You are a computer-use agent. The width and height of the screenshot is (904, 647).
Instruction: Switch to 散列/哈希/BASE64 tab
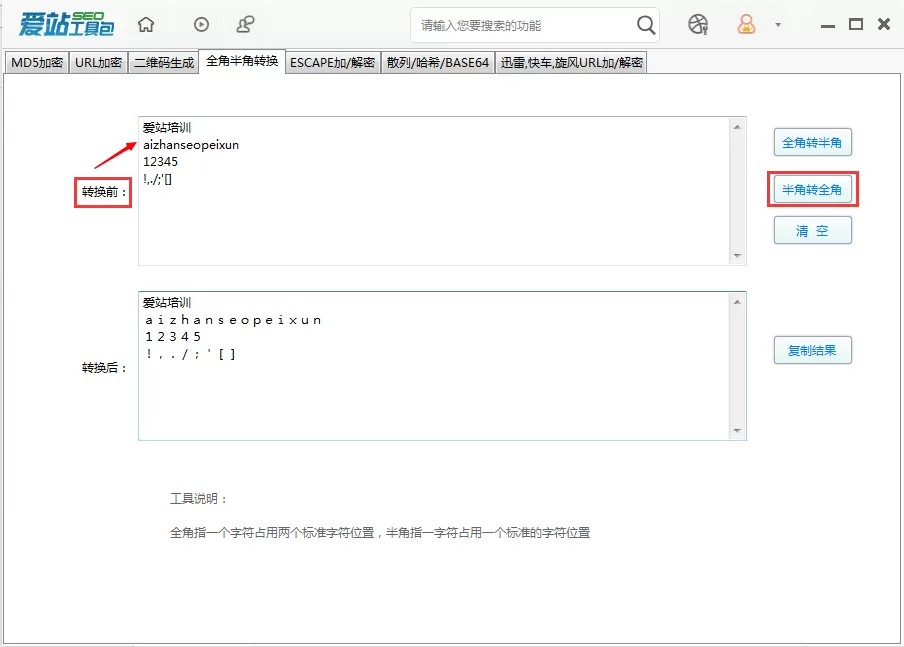438,62
